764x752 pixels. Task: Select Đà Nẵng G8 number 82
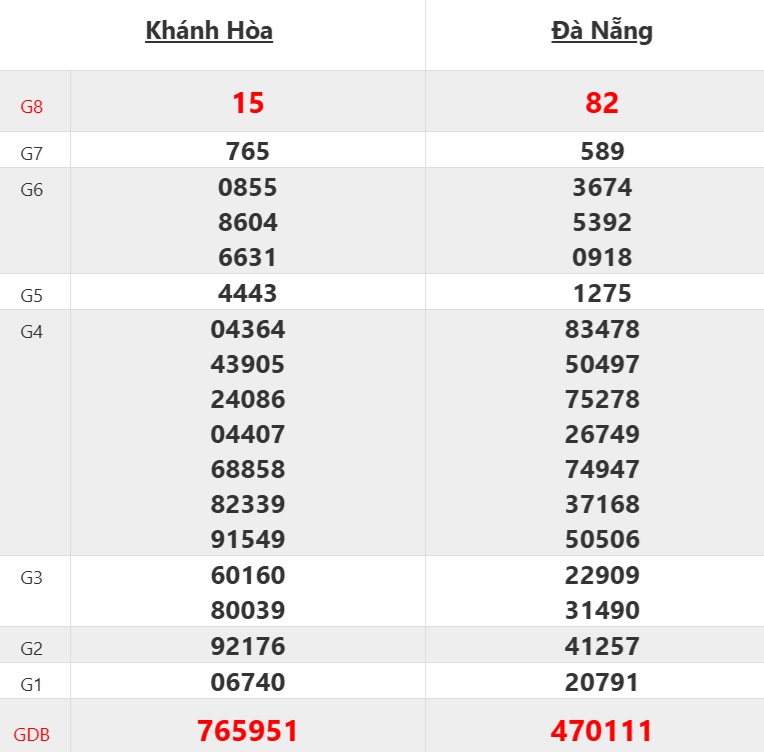pos(602,103)
